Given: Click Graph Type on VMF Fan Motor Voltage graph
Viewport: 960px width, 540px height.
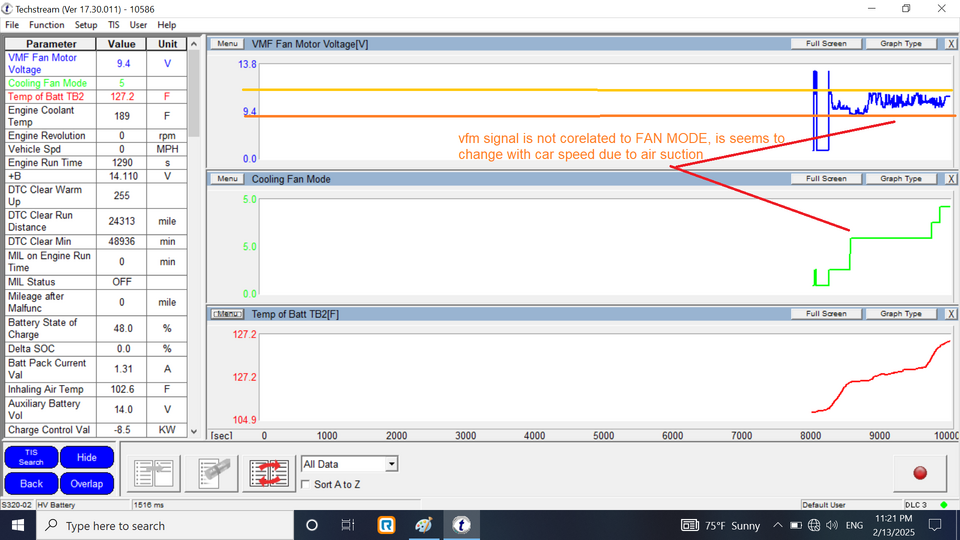Looking at the screenshot, I should pos(901,43).
